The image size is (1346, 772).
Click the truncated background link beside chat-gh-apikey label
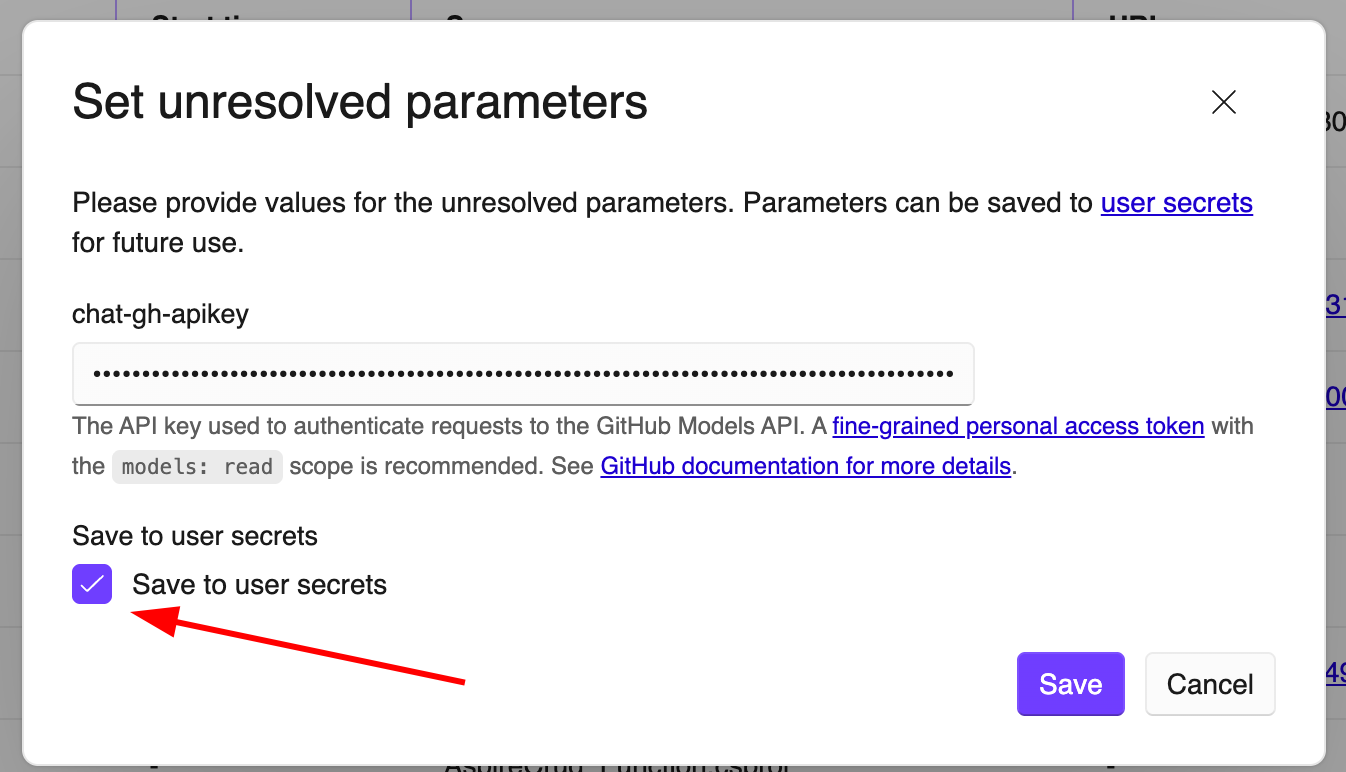pos(1335,306)
